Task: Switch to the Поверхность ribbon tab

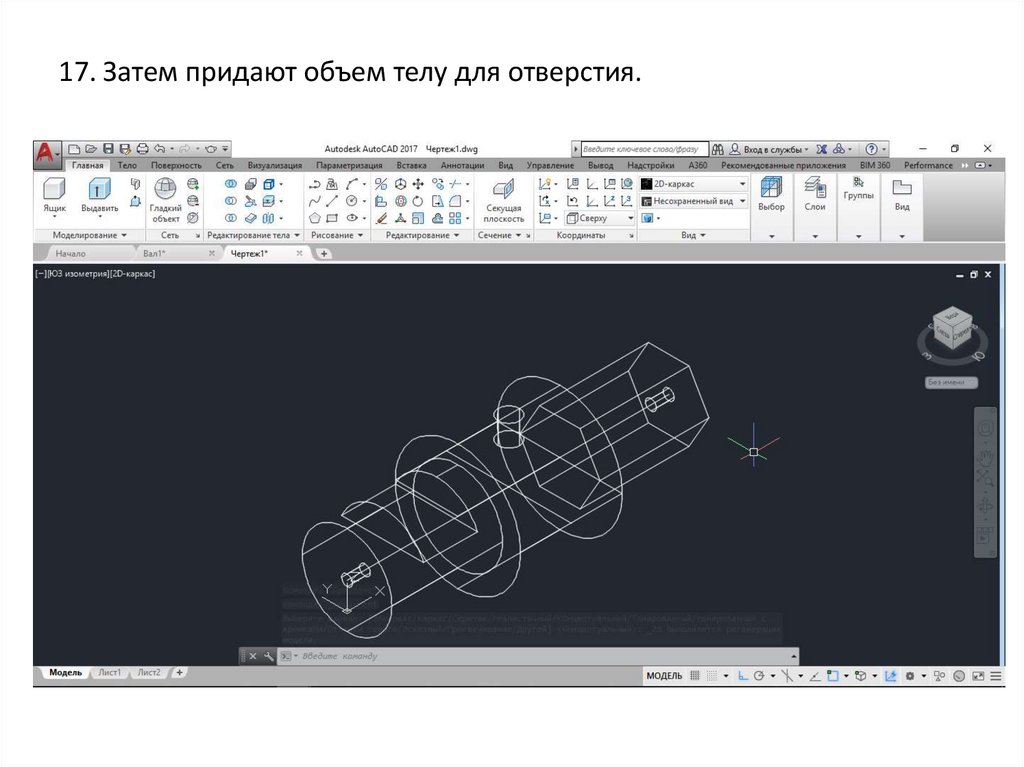Action: click(176, 165)
